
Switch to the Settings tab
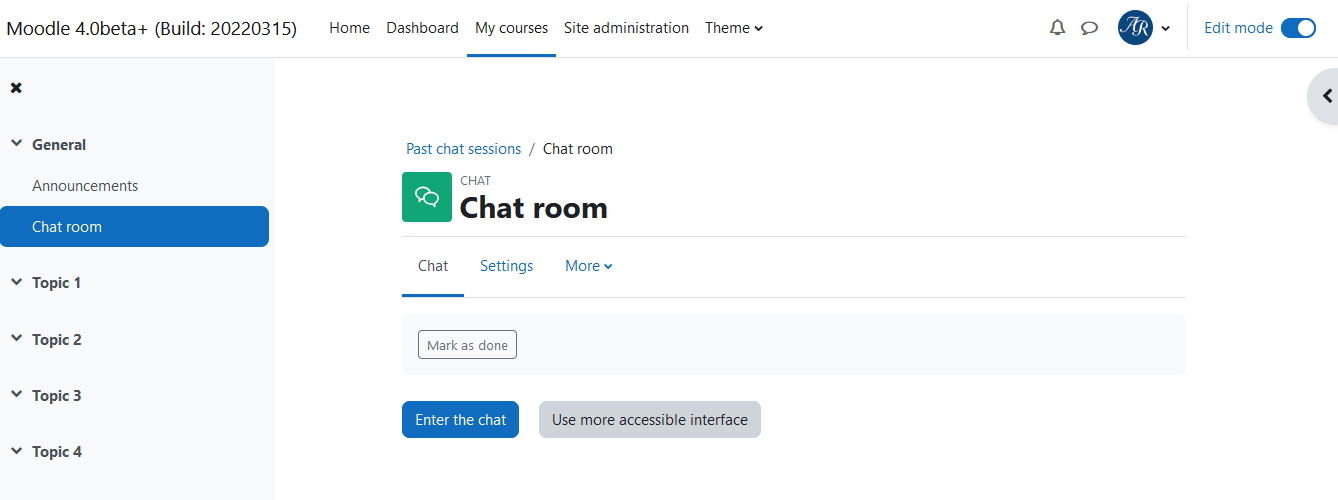tap(506, 266)
